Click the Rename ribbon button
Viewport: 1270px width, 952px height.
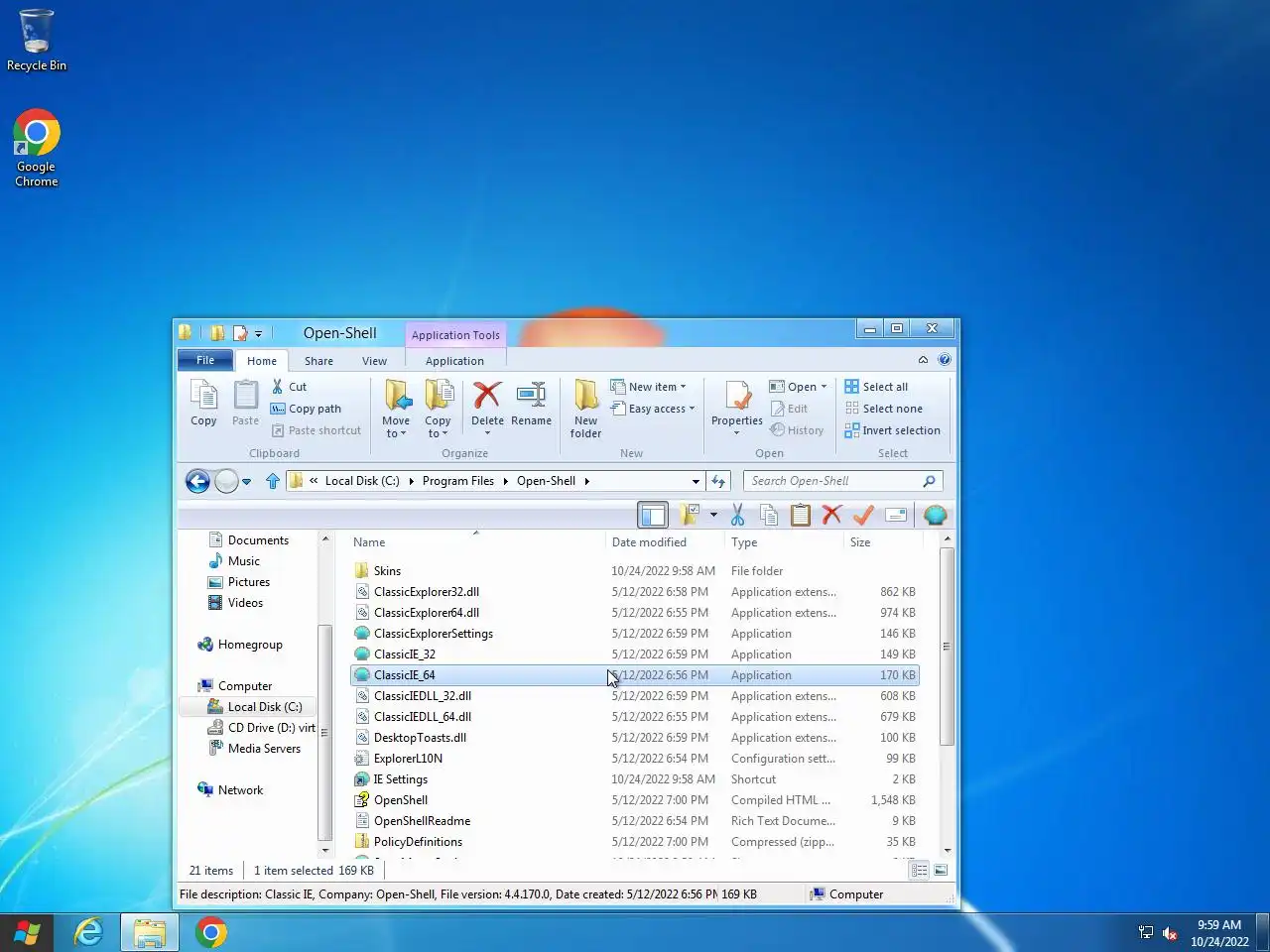[x=531, y=404]
